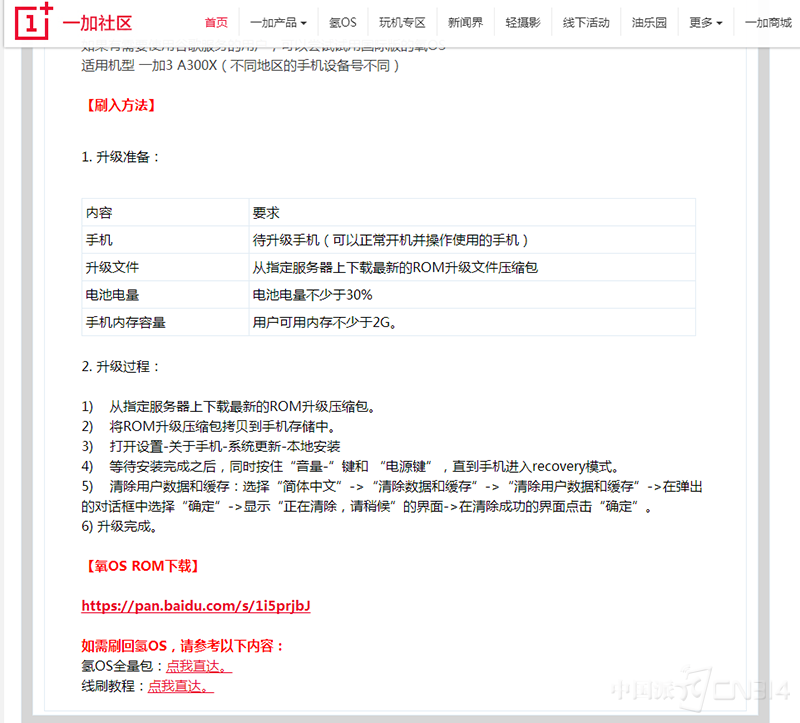Click the 从指定服务器上下载最新的ROM升级文件压缩包 cell
This screenshot has height=723, width=800.
472,267
